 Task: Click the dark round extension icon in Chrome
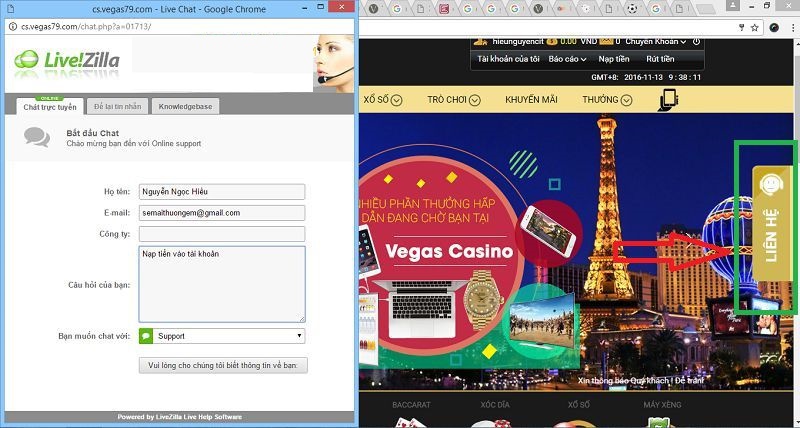point(774,28)
